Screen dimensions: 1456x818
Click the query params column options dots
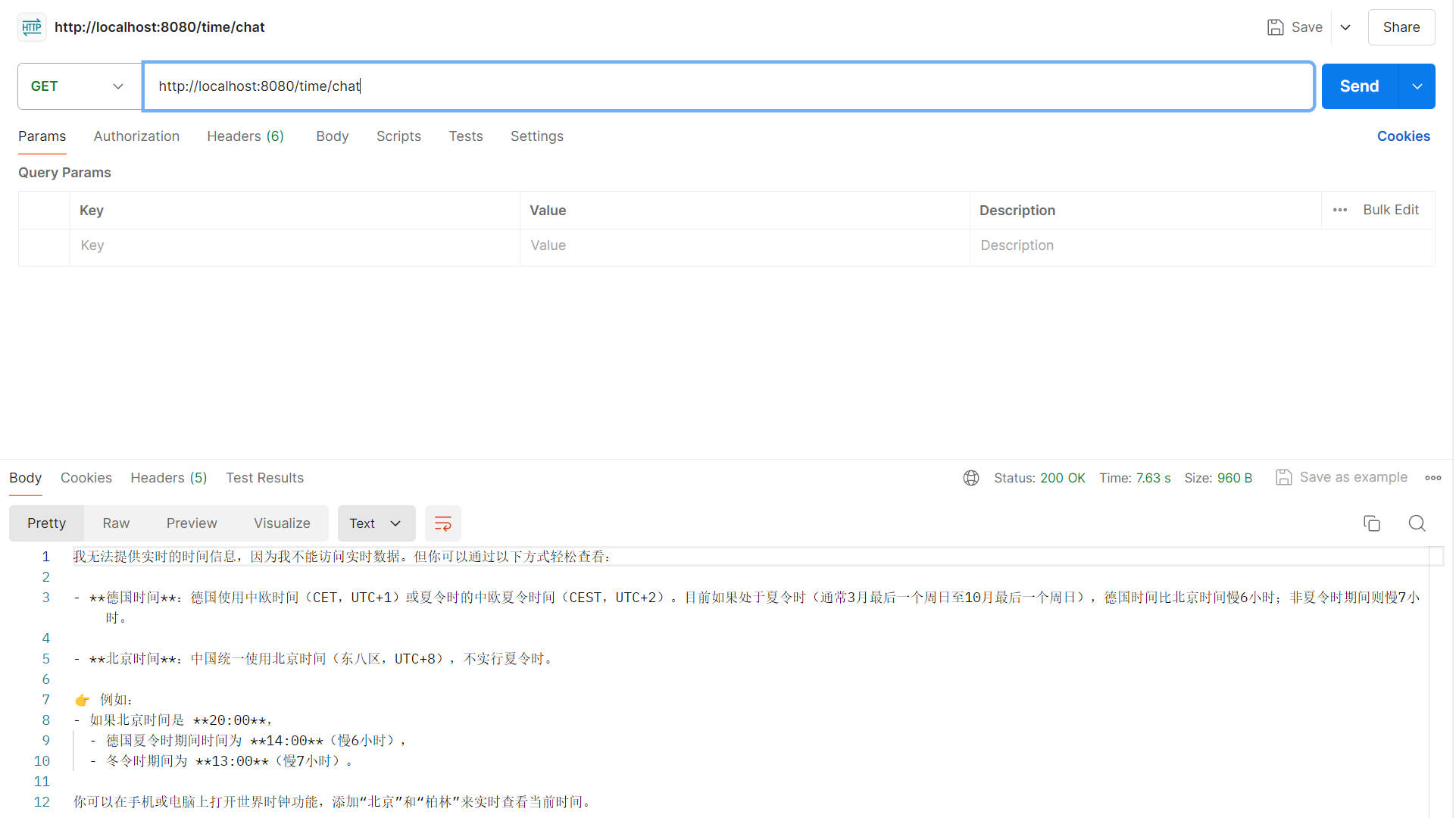point(1341,211)
